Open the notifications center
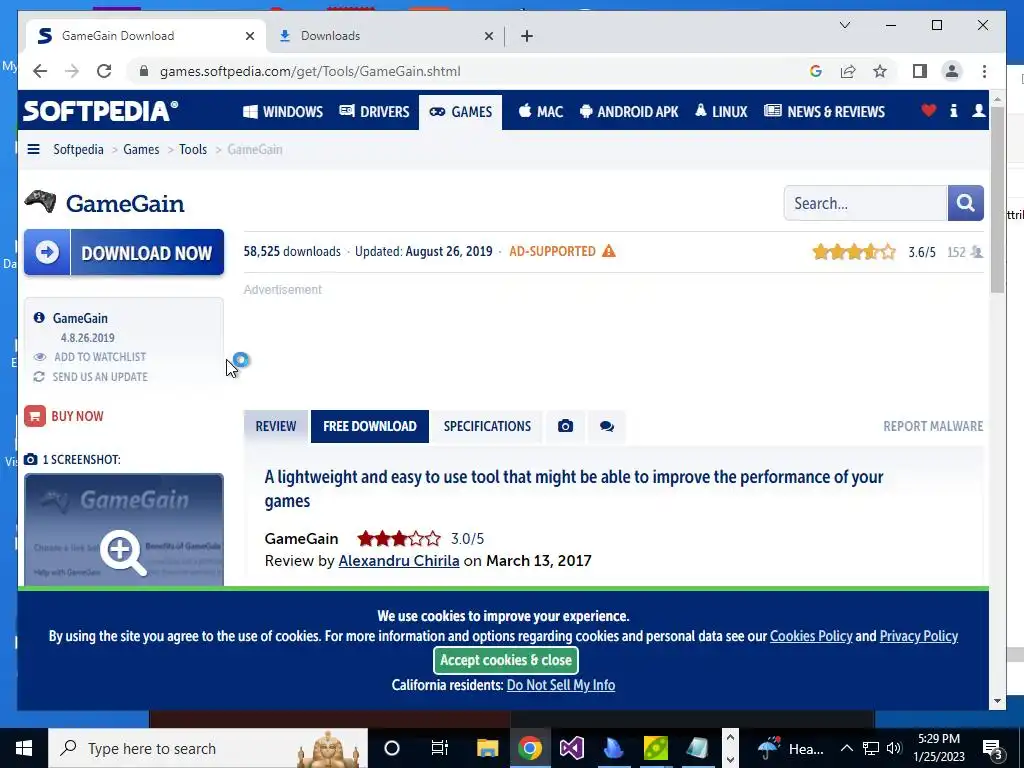 pyautogui.click(x=993, y=748)
